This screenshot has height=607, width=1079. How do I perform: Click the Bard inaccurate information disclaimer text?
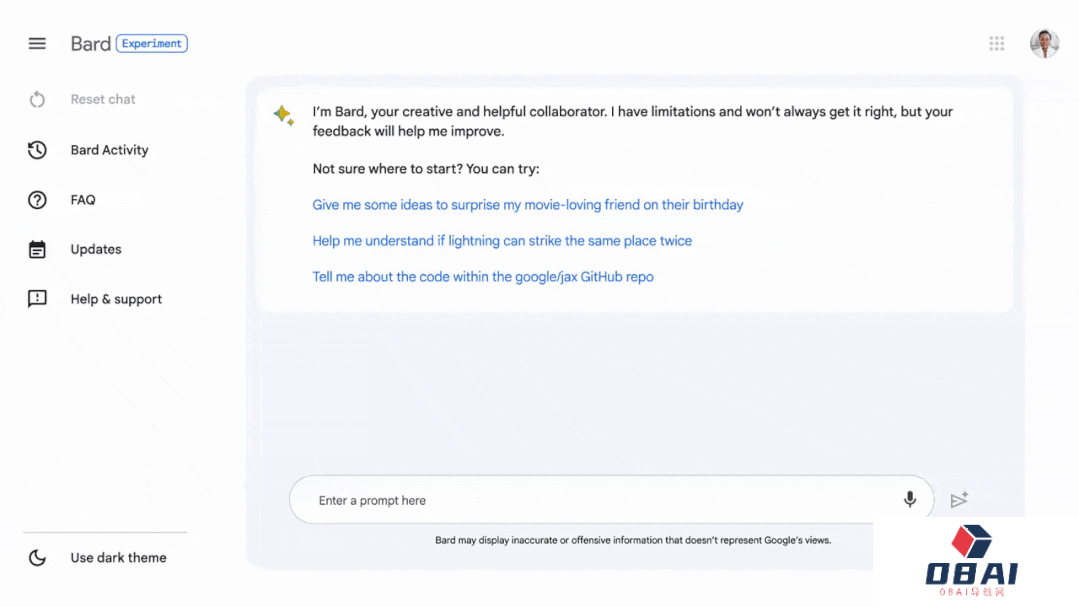pos(633,540)
